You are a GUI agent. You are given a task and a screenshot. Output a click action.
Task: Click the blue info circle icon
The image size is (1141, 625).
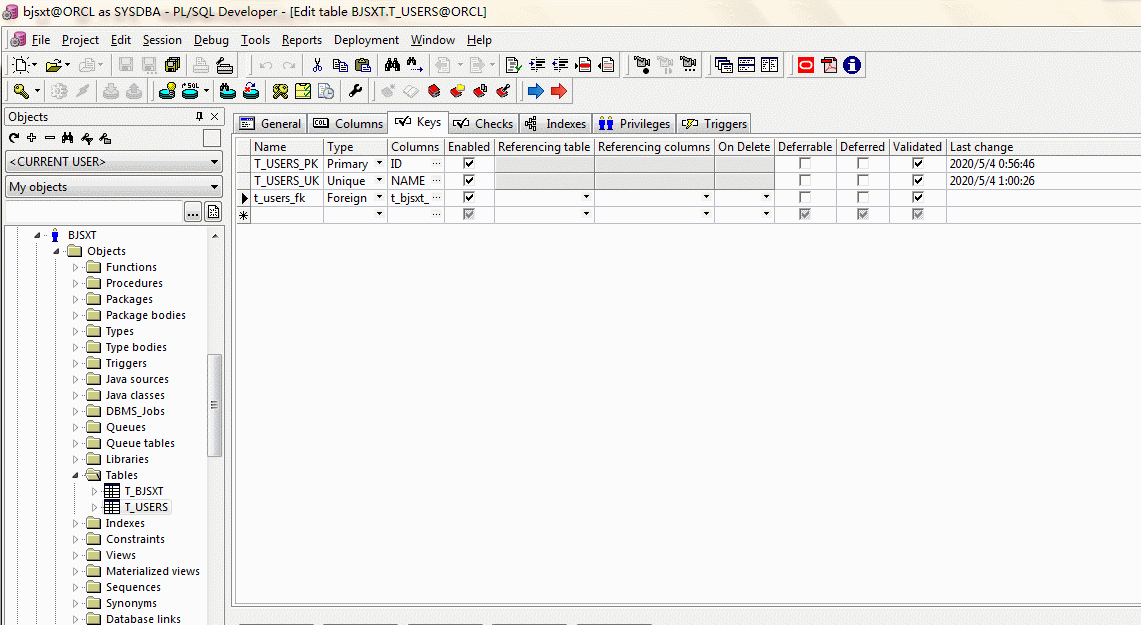[852, 65]
